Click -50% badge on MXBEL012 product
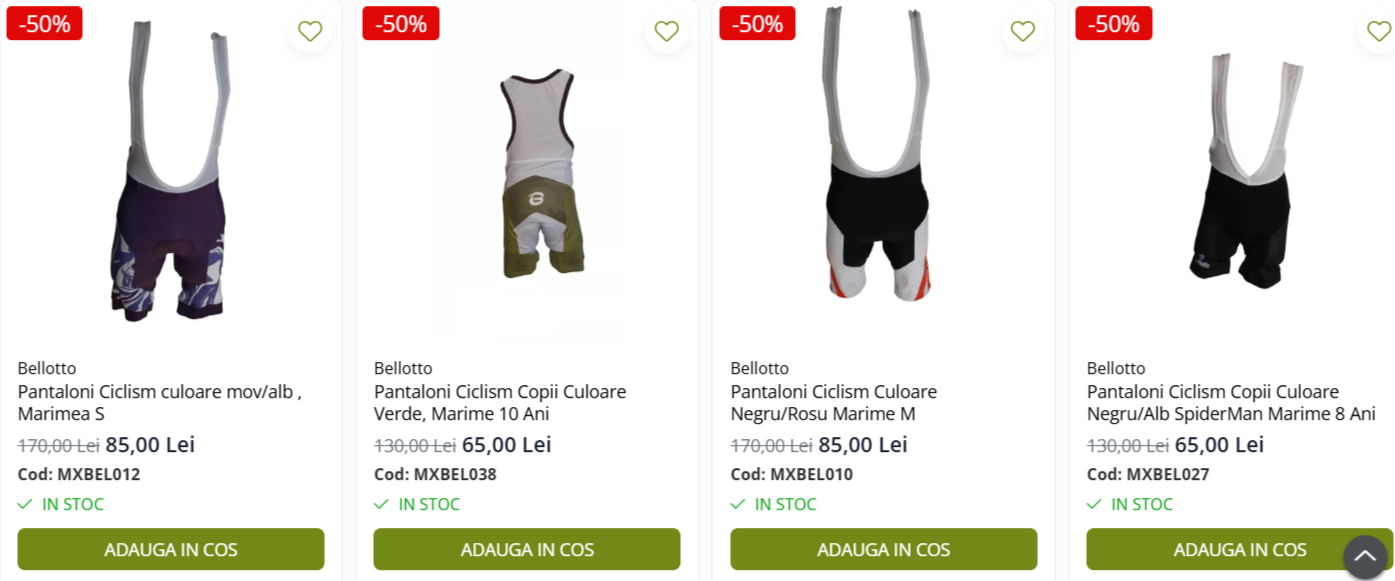Image resolution: width=1395 pixels, height=581 pixels. pos(44,23)
